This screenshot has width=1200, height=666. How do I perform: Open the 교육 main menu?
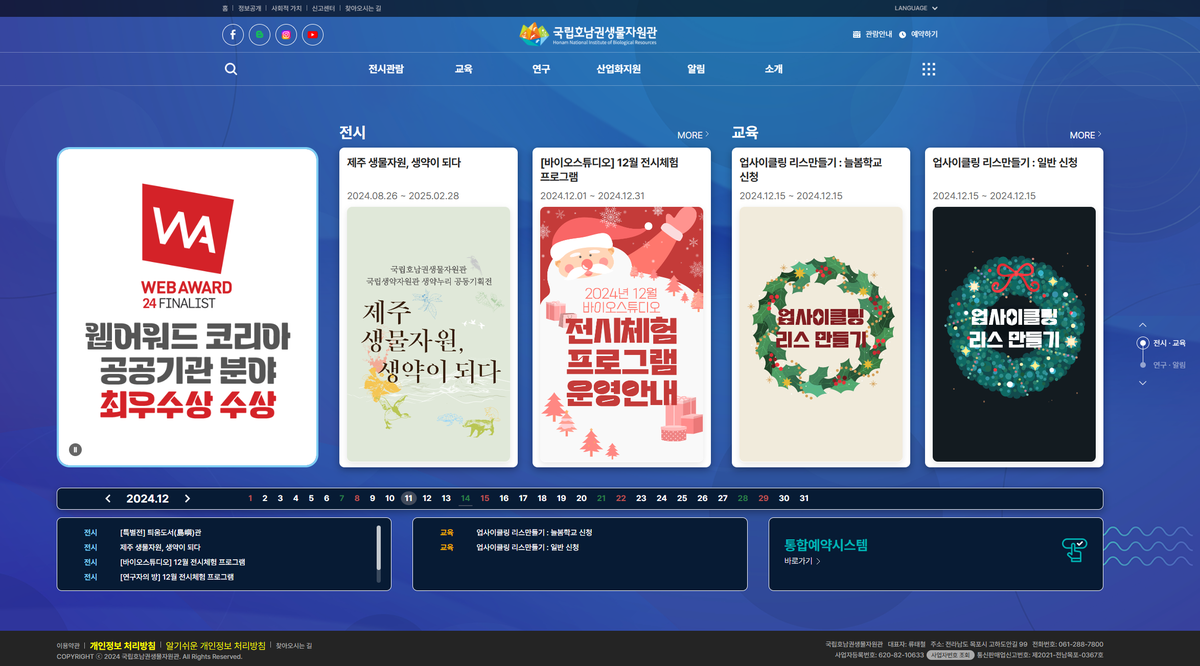pos(463,69)
